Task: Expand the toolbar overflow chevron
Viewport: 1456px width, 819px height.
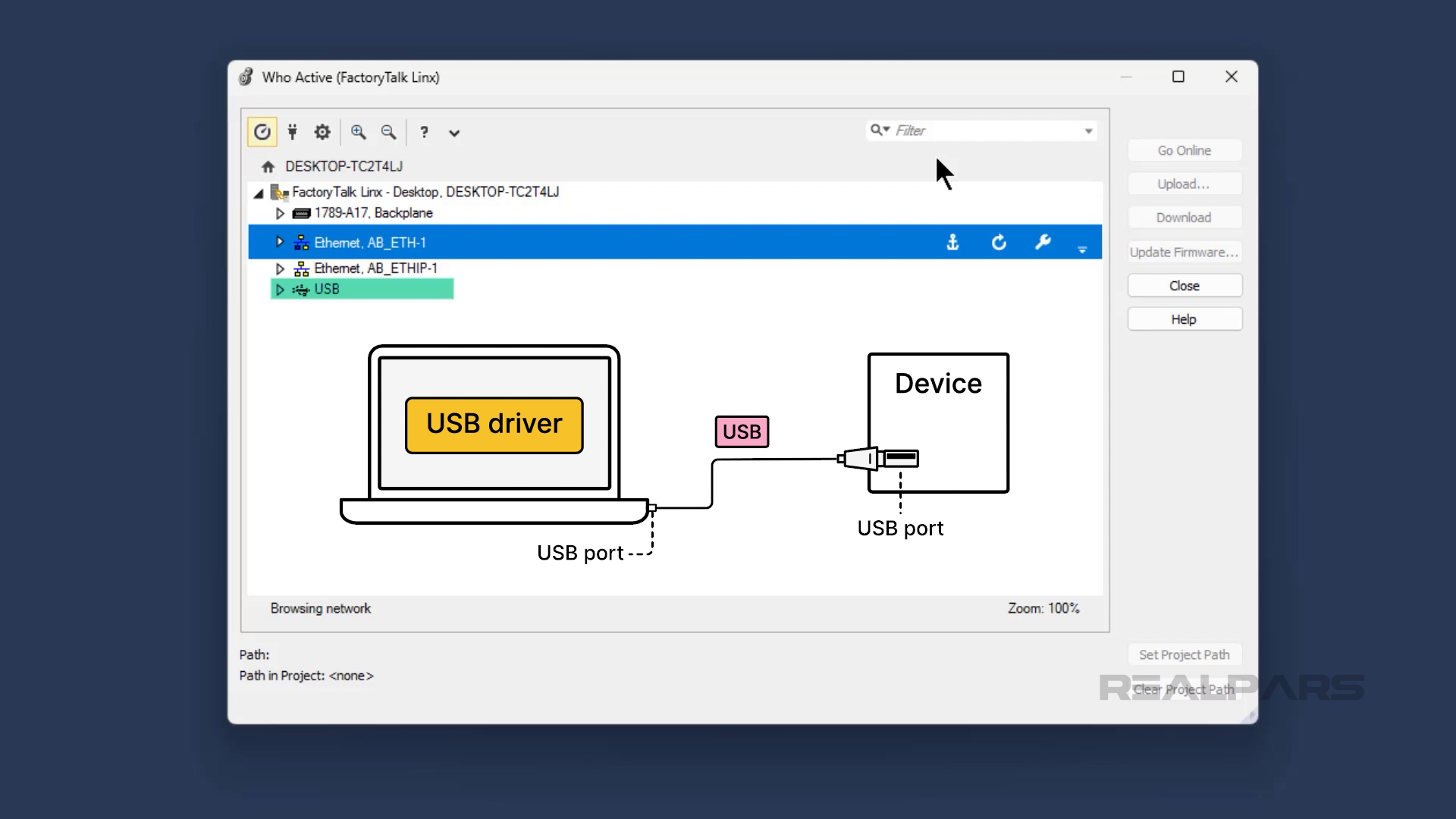Action: coord(454,133)
